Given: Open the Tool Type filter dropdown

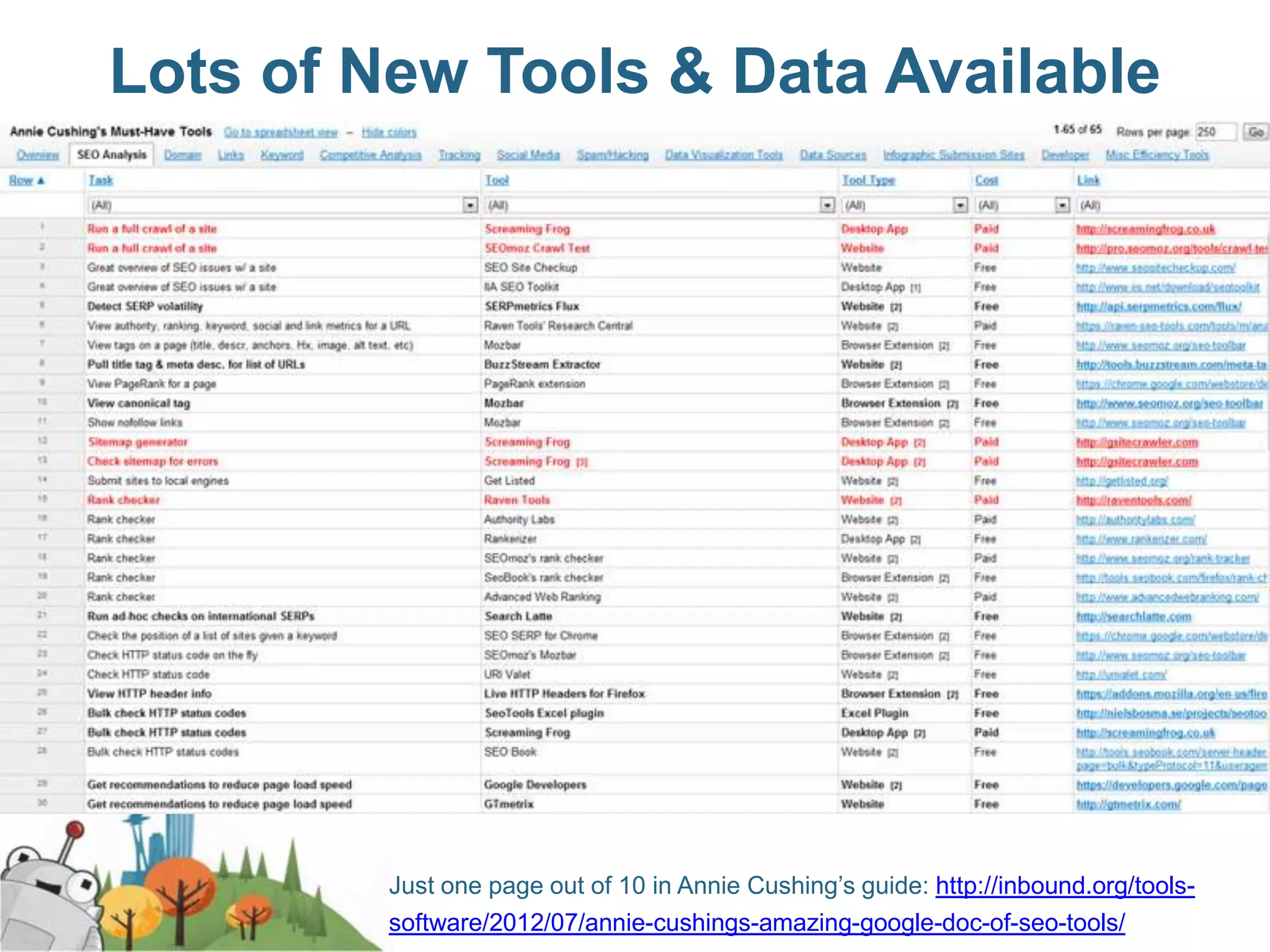Looking at the screenshot, I should [x=960, y=205].
